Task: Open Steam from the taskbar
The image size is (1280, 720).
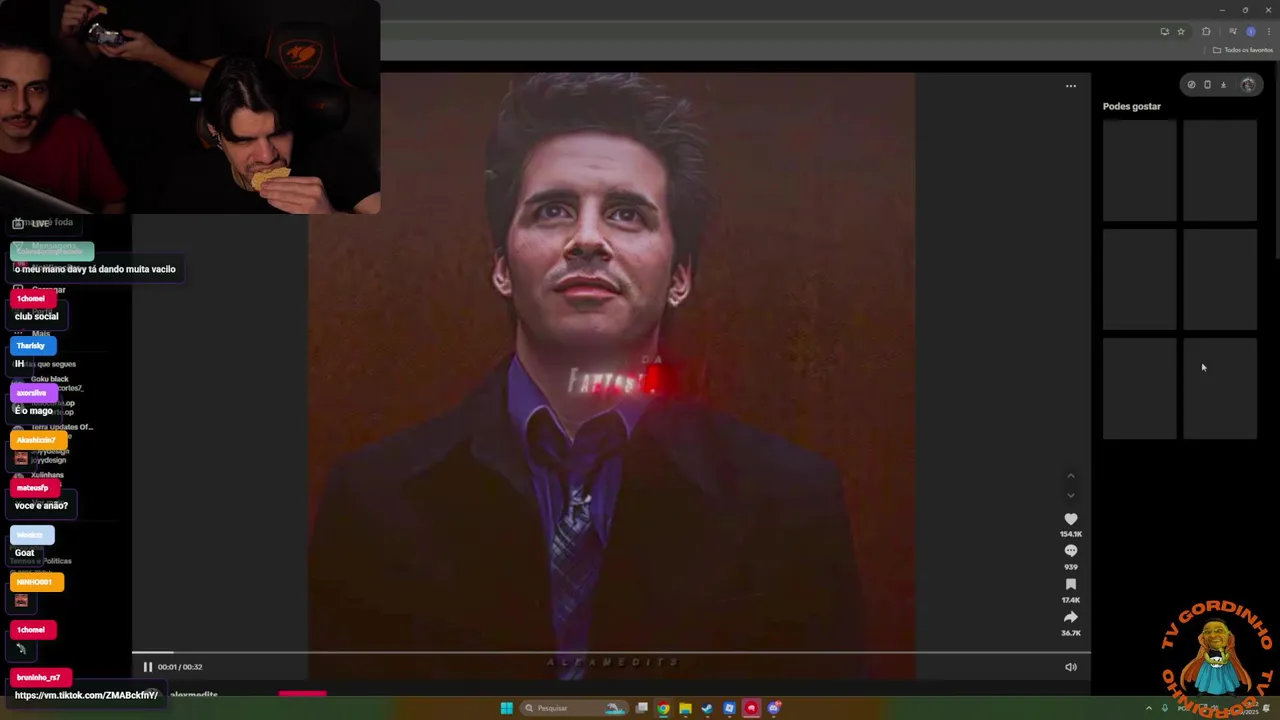Action: tap(707, 708)
